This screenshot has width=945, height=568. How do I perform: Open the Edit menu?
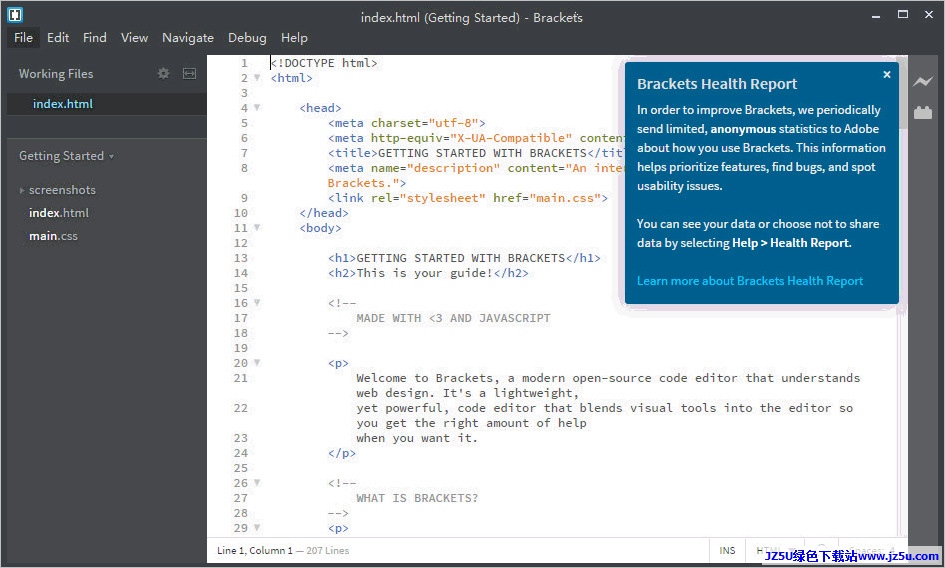click(x=58, y=37)
